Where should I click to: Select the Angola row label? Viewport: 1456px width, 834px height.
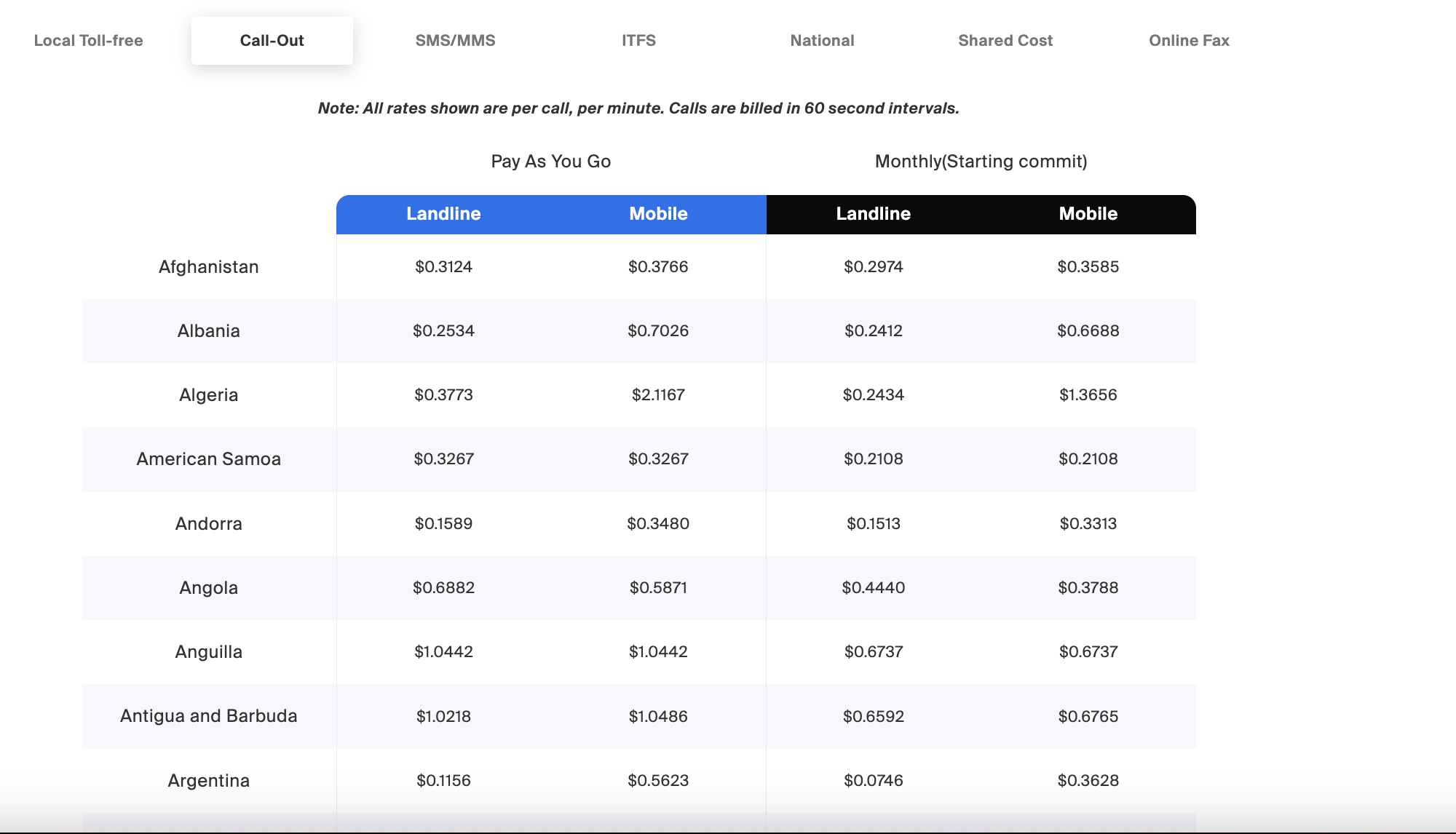tap(209, 588)
